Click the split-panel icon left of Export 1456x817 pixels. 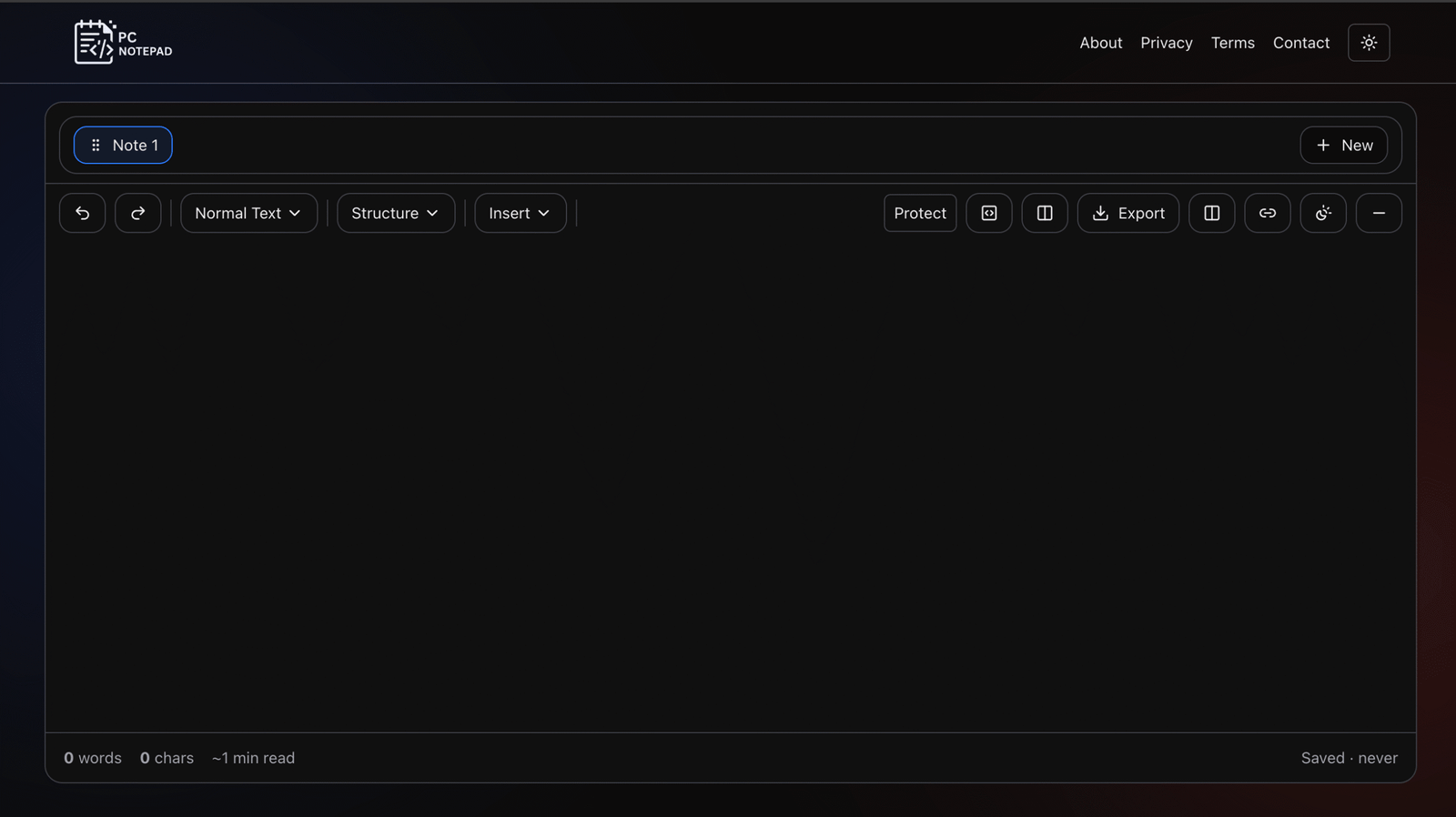tap(1045, 213)
